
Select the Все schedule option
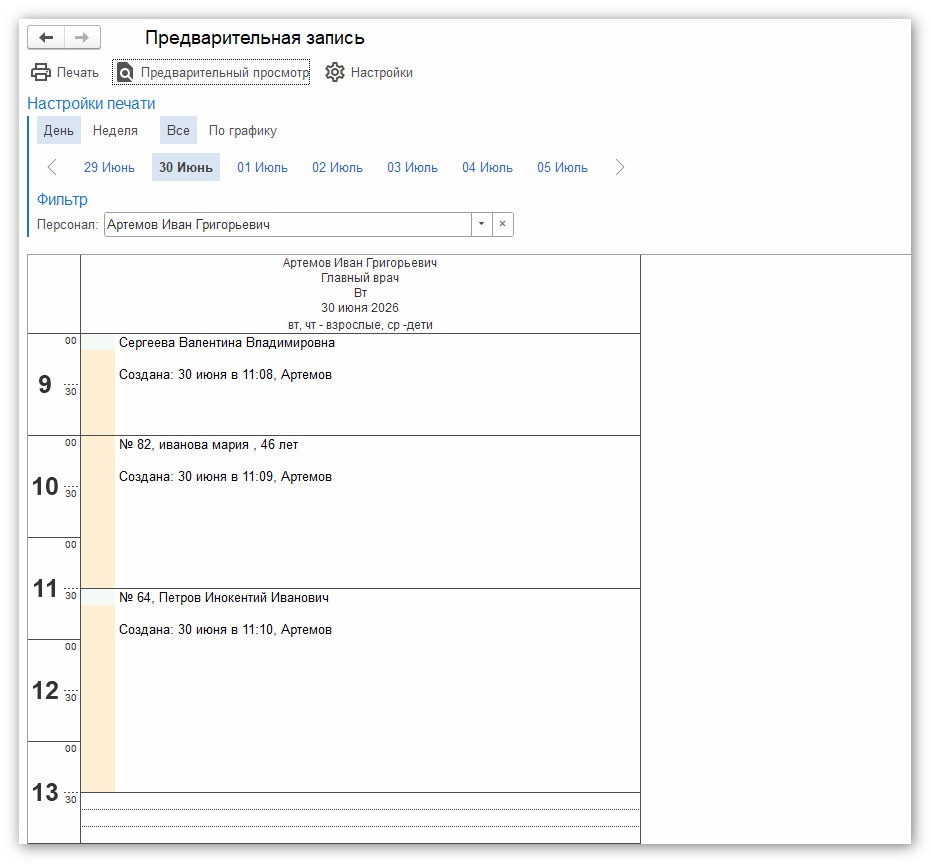[x=178, y=131]
